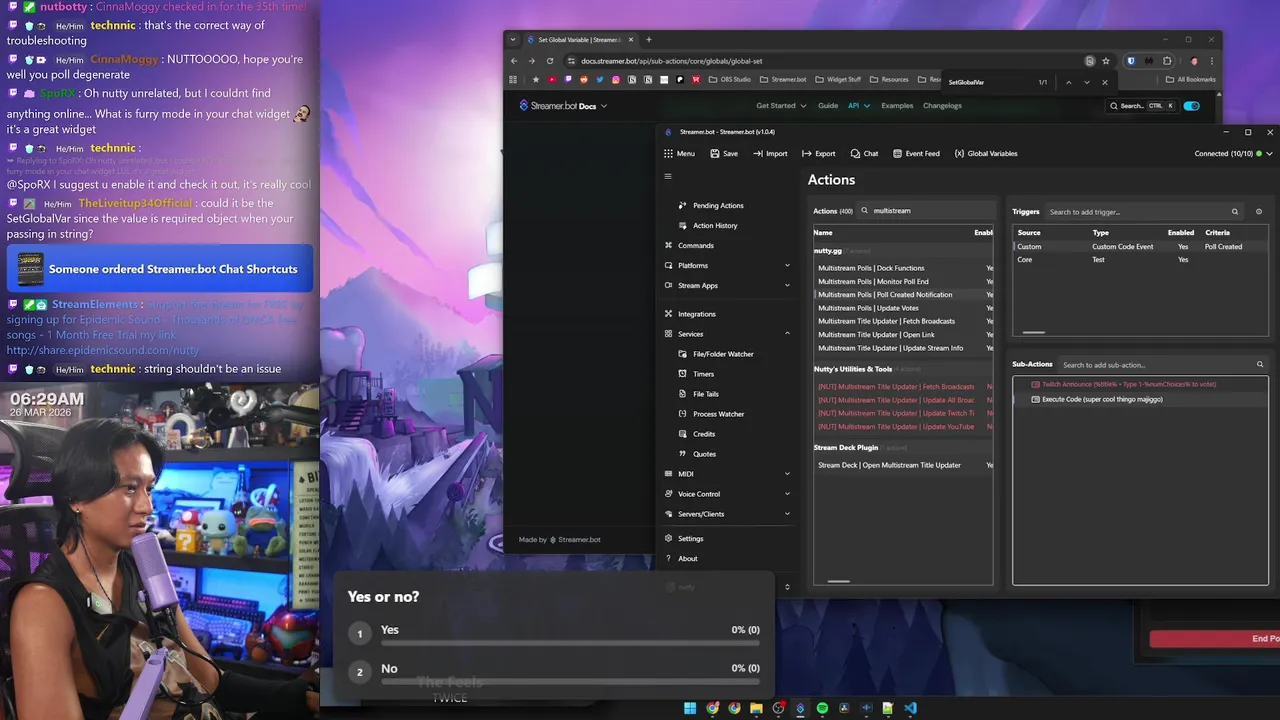Open Integrations in the sidebar
The height and width of the screenshot is (720, 1280).
pyautogui.click(x=697, y=314)
